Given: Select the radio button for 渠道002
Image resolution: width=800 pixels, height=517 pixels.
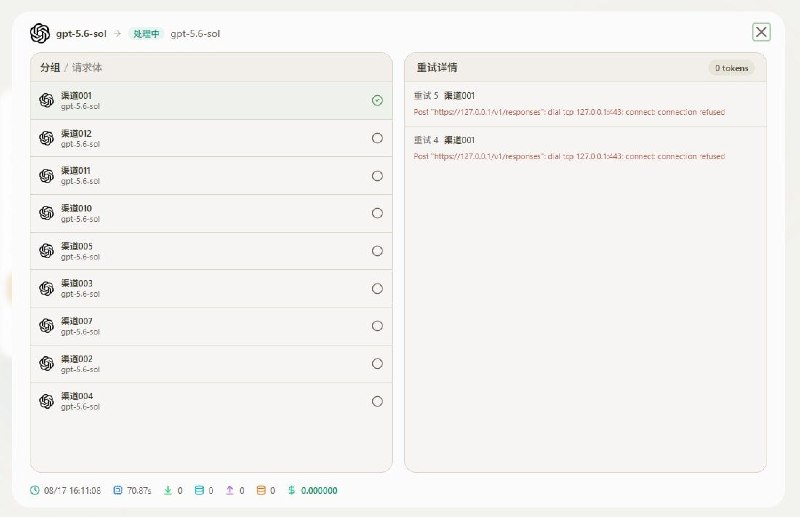Looking at the screenshot, I should [x=377, y=364].
